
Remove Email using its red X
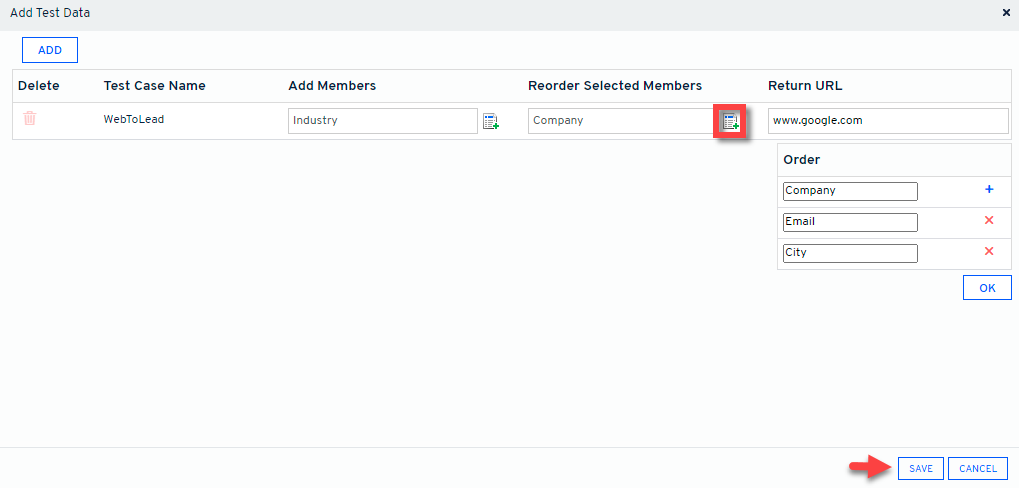point(989,221)
